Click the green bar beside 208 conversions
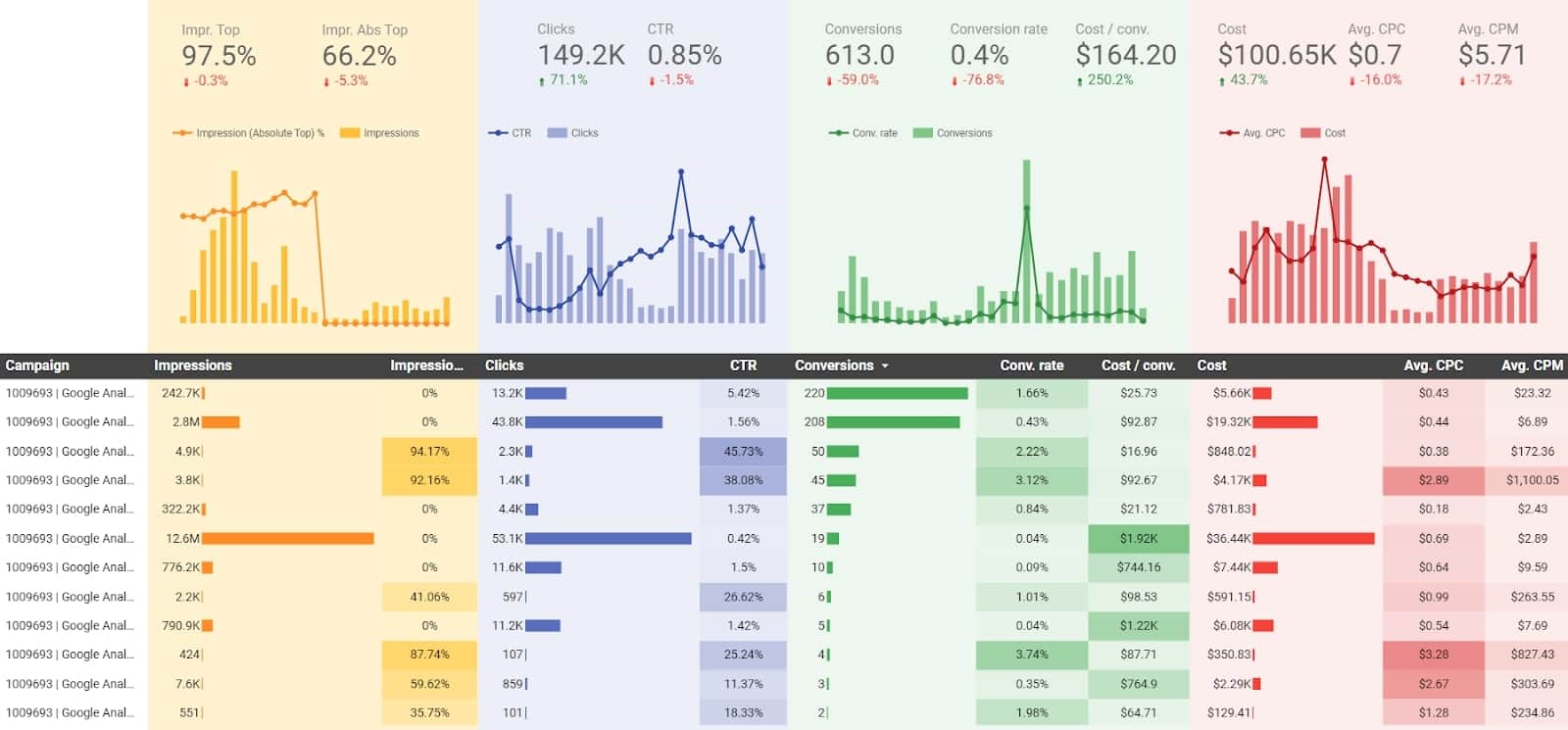Image resolution: width=1568 pixels, height=730 pixels. click(x=893, y=422)
